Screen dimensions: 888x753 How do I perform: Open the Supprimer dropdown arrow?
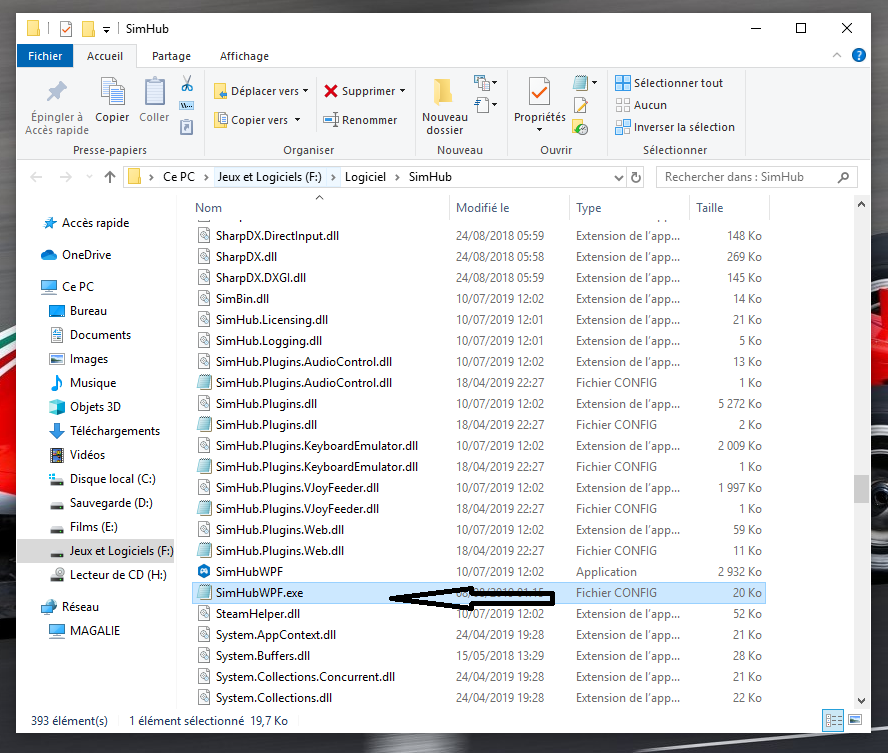(403, 91)
